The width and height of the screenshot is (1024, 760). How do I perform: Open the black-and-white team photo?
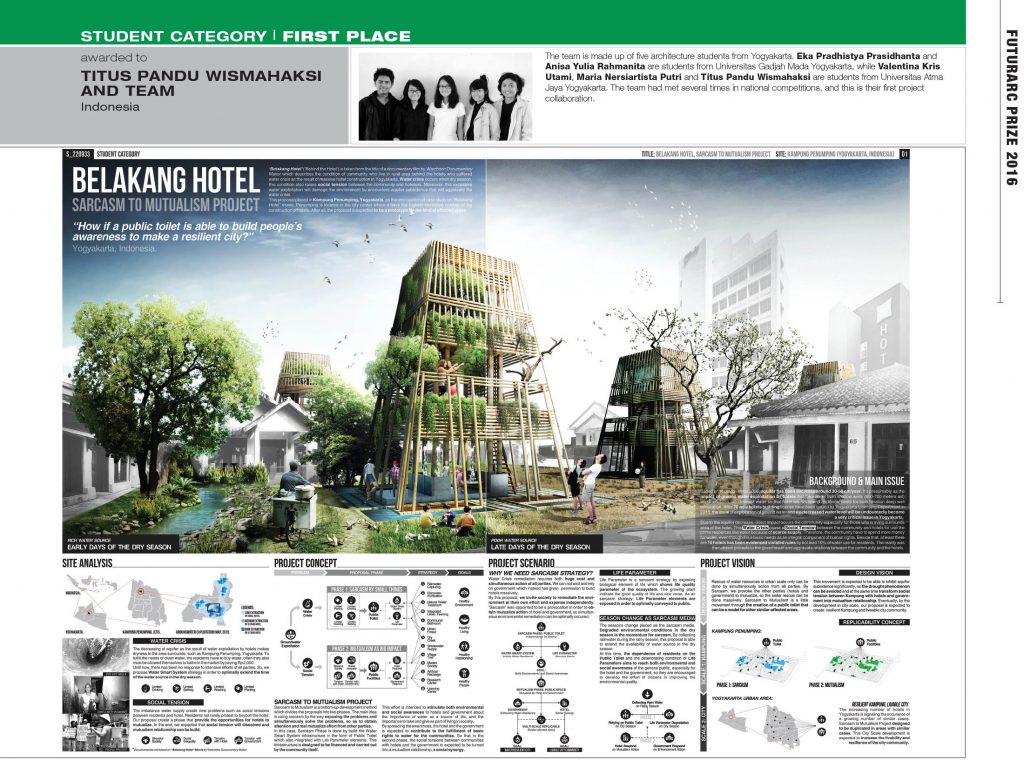click(445, 97)
